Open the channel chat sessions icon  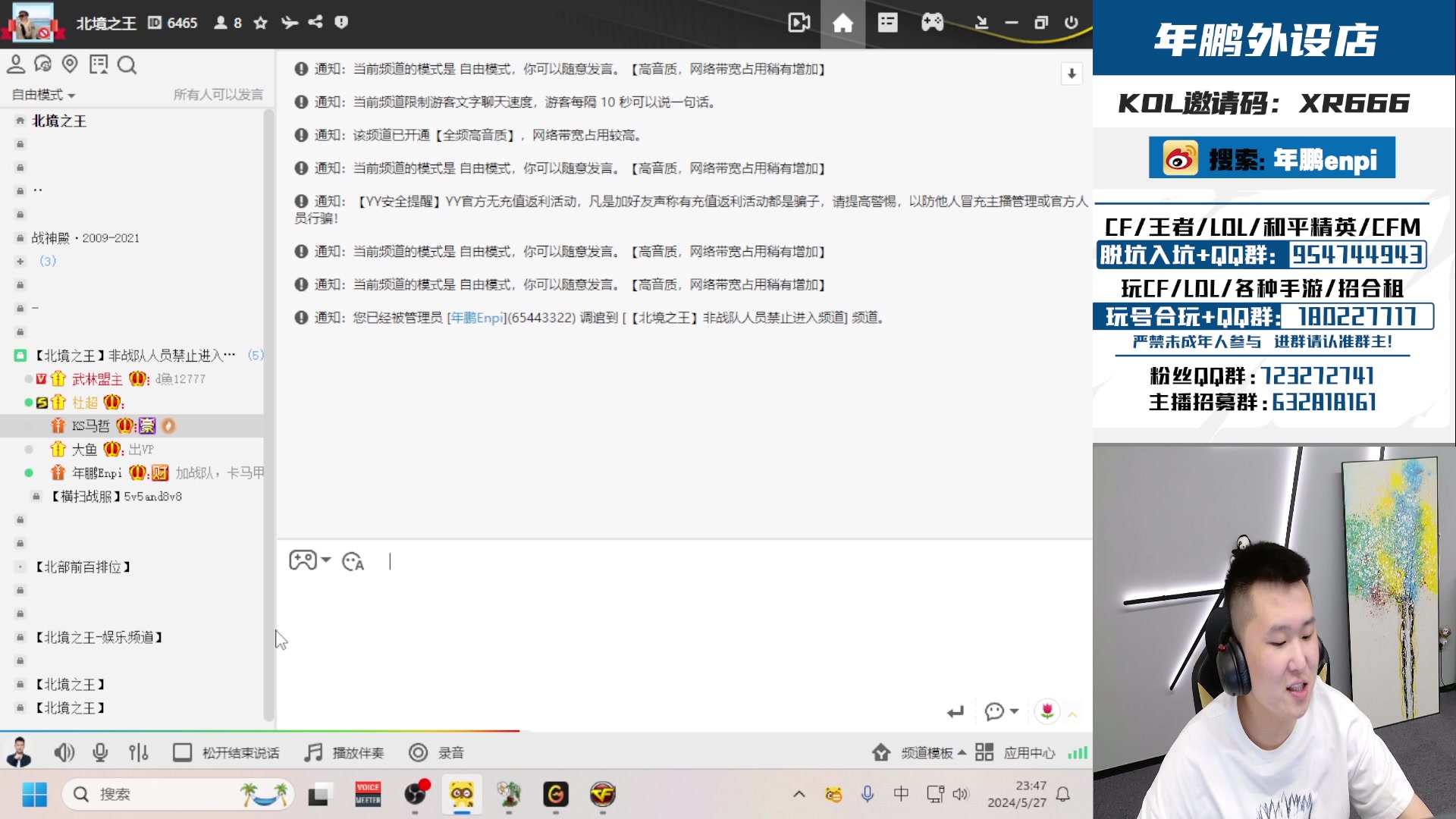point(43,64)
